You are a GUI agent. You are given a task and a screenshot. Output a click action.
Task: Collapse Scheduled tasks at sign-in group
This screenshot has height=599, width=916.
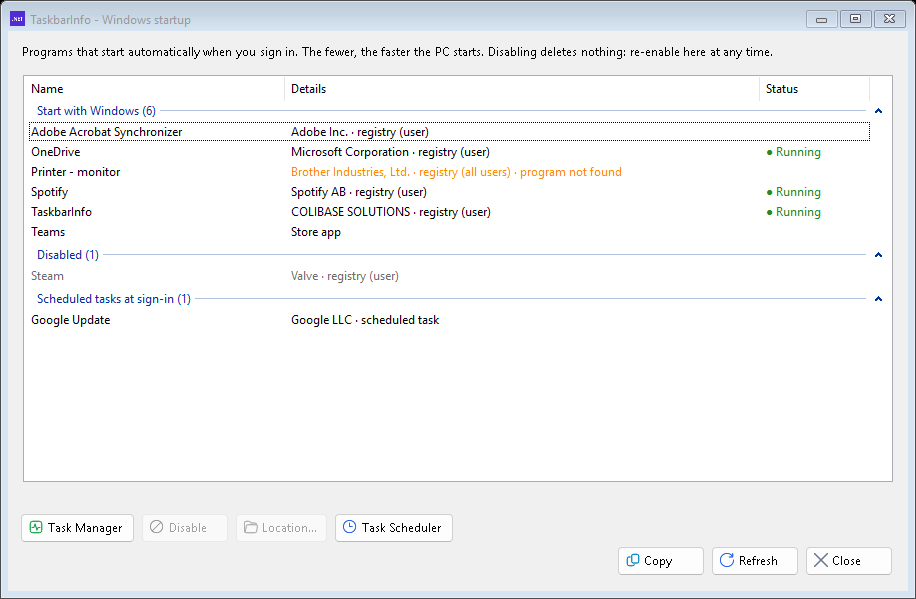878,299
